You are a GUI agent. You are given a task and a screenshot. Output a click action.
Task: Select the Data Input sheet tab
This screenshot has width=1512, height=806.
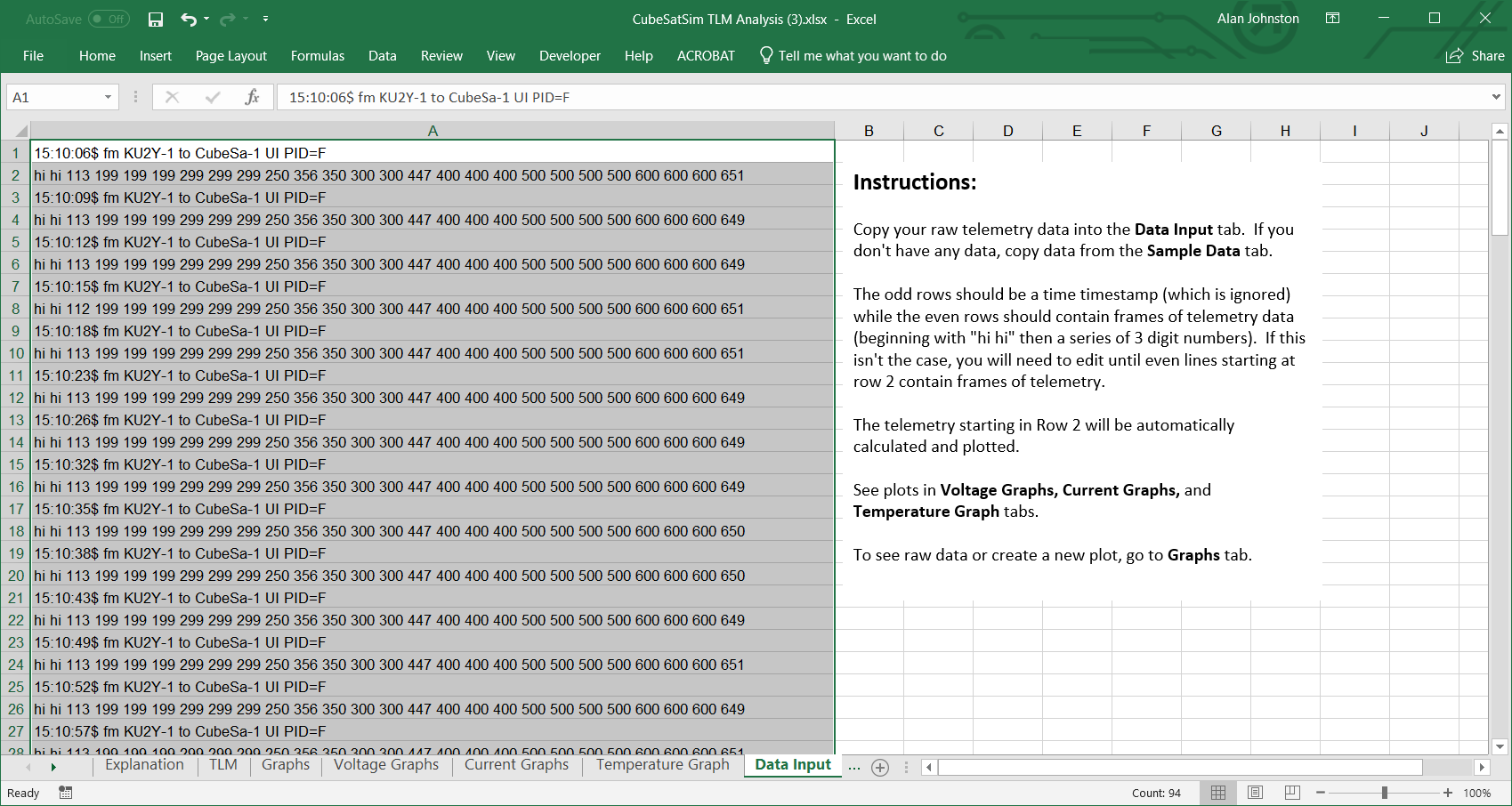[793, 765]
